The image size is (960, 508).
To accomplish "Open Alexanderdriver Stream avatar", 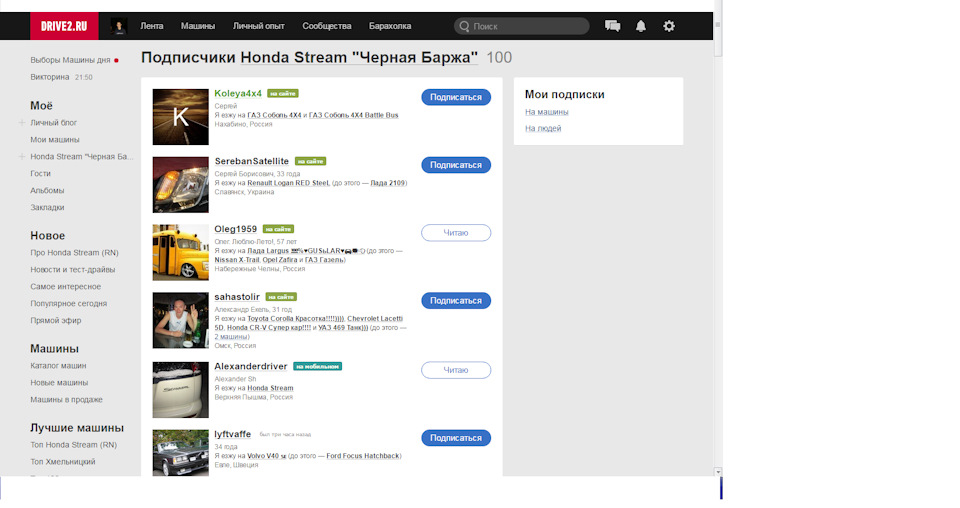I will (x=181, y=390).
